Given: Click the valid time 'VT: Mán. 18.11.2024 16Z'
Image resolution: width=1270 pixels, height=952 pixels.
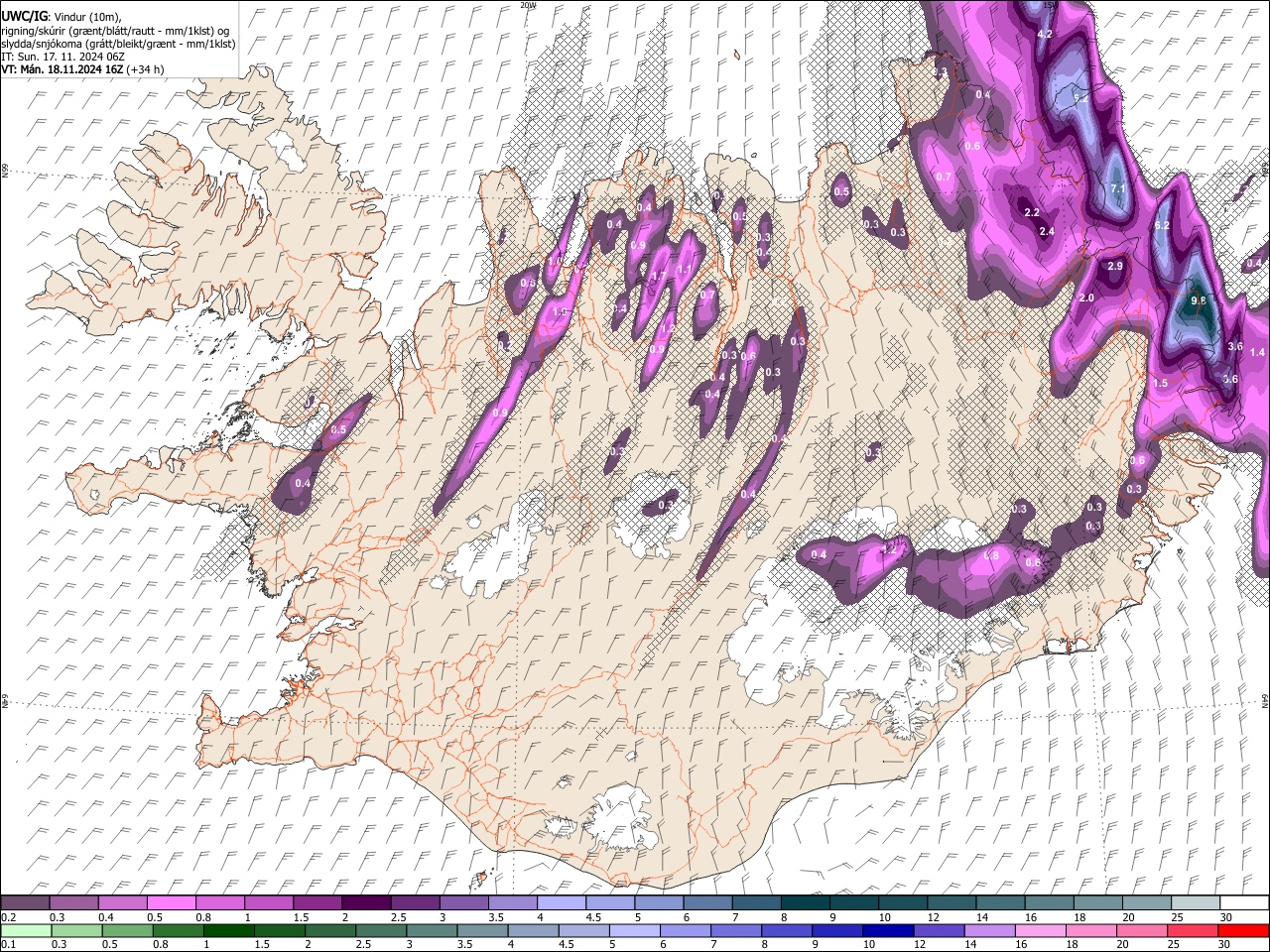Looking at the screenshot, I should click(63, 69).
